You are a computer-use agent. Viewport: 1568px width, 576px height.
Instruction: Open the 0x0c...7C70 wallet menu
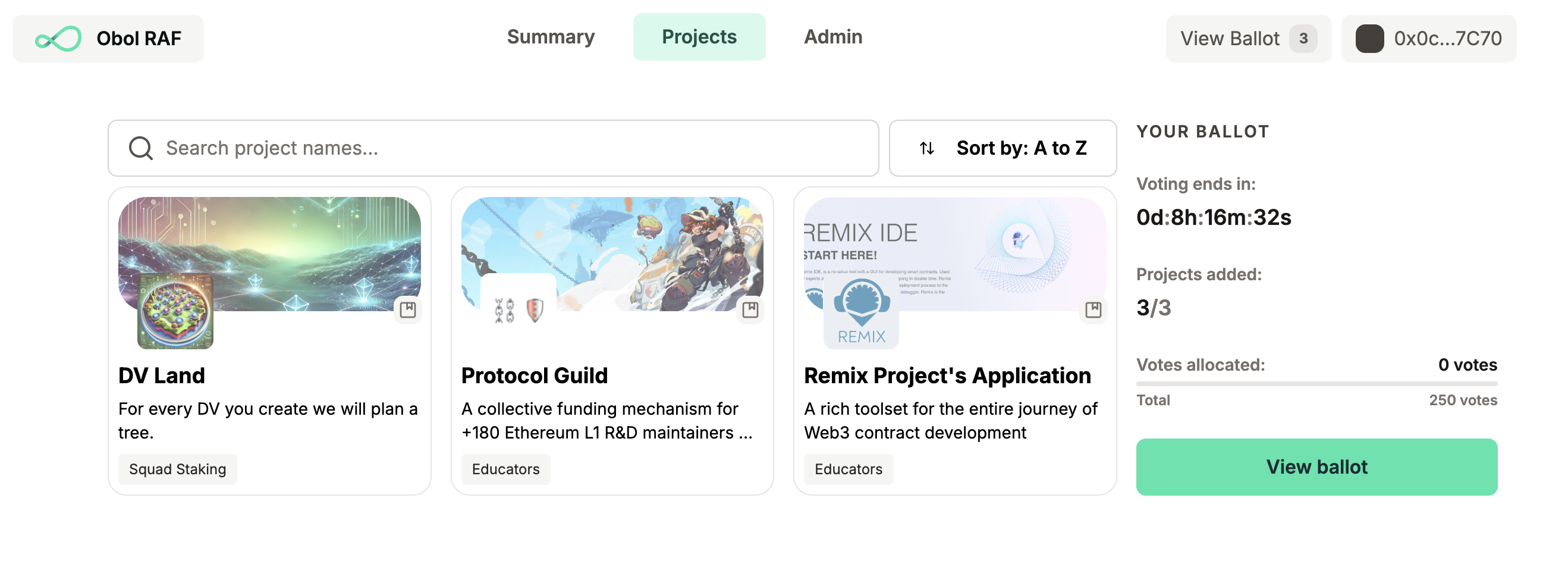click(x=1428, y=38)
